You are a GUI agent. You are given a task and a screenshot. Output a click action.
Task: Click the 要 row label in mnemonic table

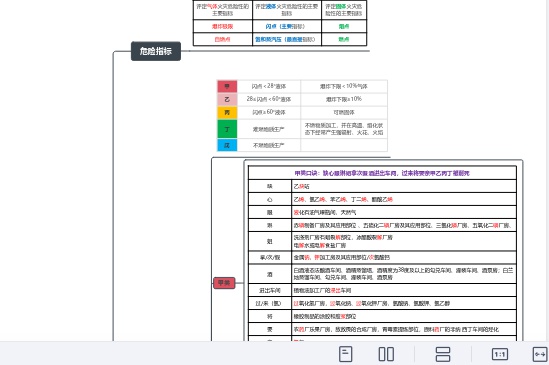point(270,329)
